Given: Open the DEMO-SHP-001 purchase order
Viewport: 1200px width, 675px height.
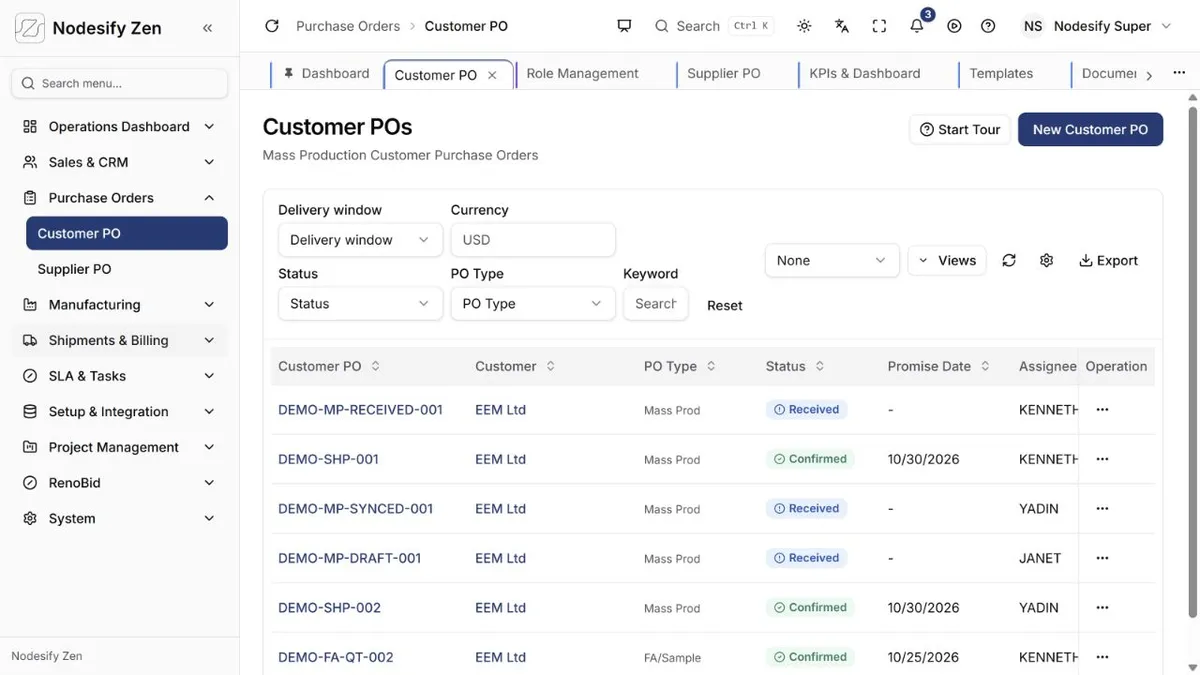Looking at the screenshot, I should coord(328,459).
